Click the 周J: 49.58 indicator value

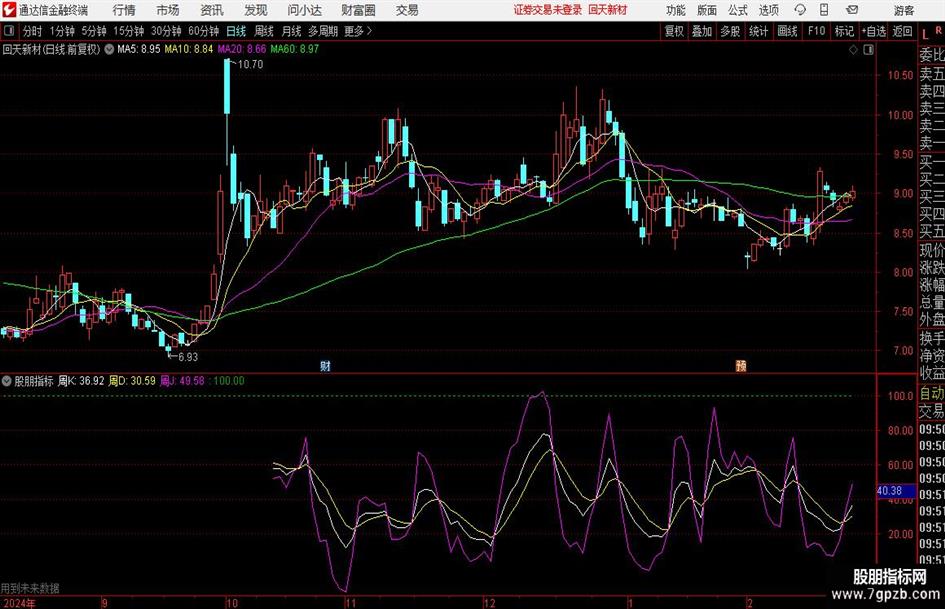[x=183, y=381]
